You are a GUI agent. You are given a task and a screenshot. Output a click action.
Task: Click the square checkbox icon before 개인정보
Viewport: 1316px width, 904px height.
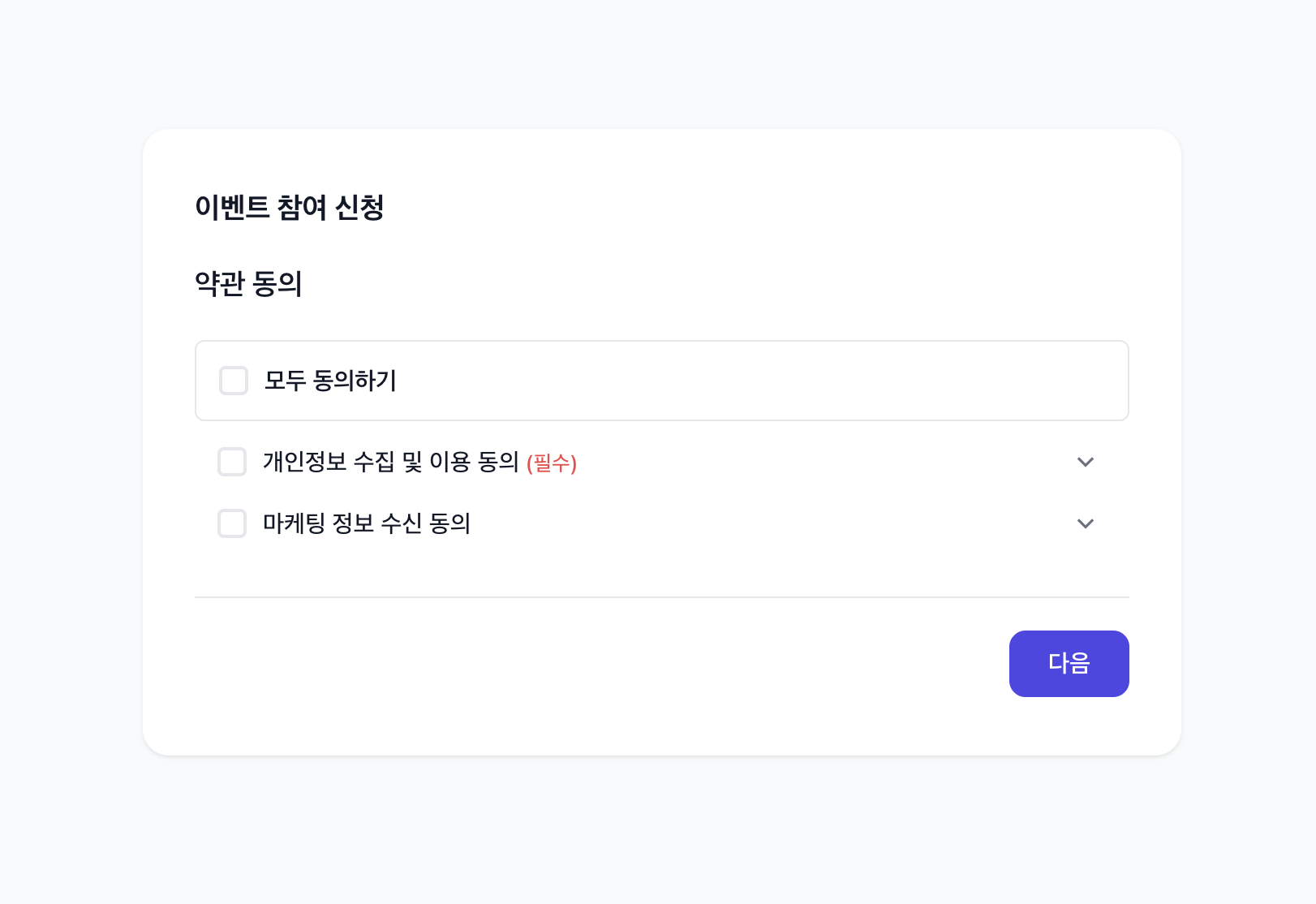(x=232, y=462)
